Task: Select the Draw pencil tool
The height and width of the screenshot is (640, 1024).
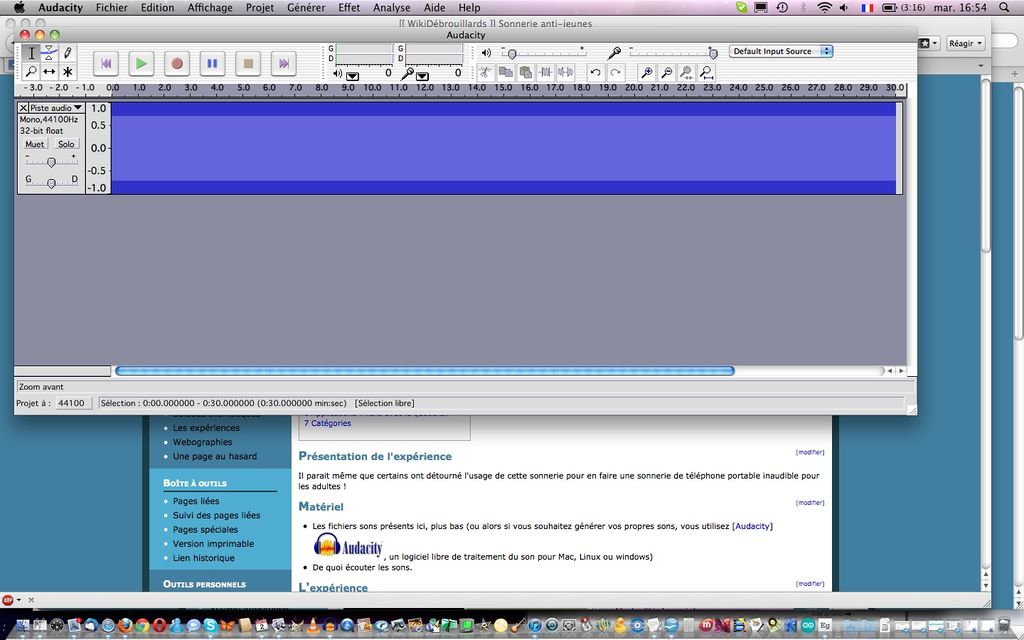Action: pos(67,53)
